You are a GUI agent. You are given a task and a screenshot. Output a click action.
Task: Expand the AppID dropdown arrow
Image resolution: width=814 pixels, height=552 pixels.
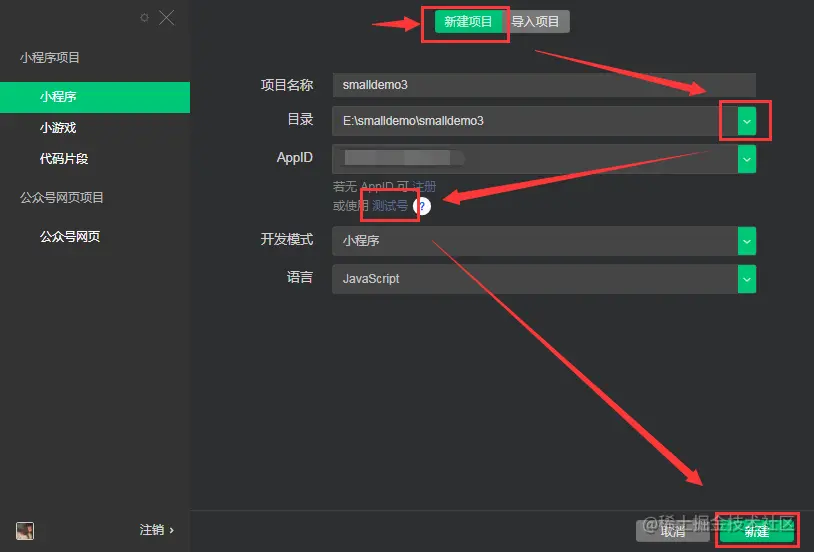(x=747, y=159)
